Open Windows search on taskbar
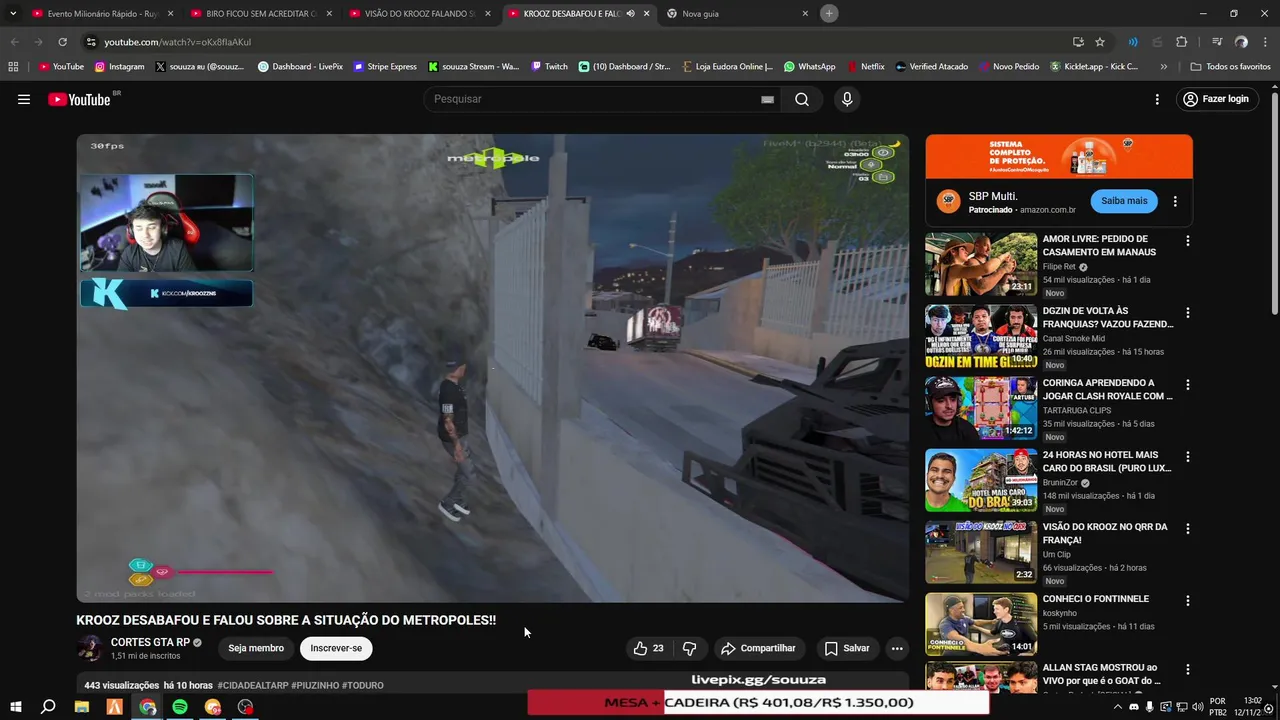The height and width of the screenshot is (720, 1280). pyautogui.click(x=48, y=707)
